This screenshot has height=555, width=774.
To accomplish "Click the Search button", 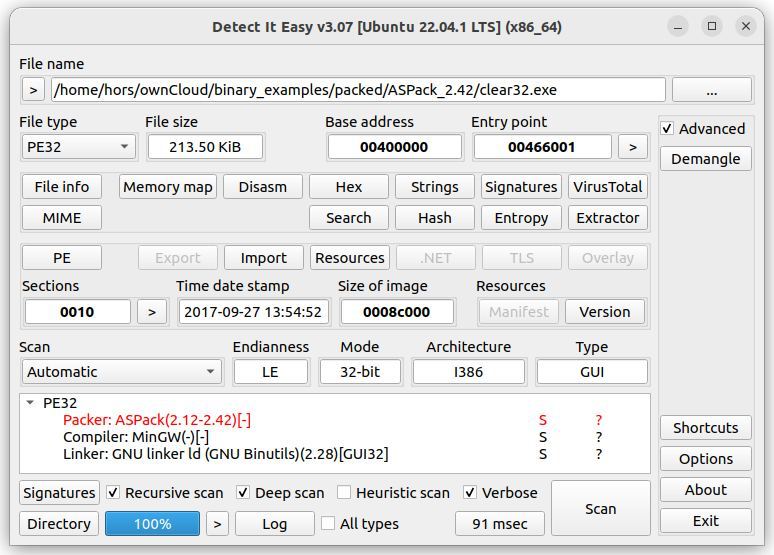I will point(348,218).
